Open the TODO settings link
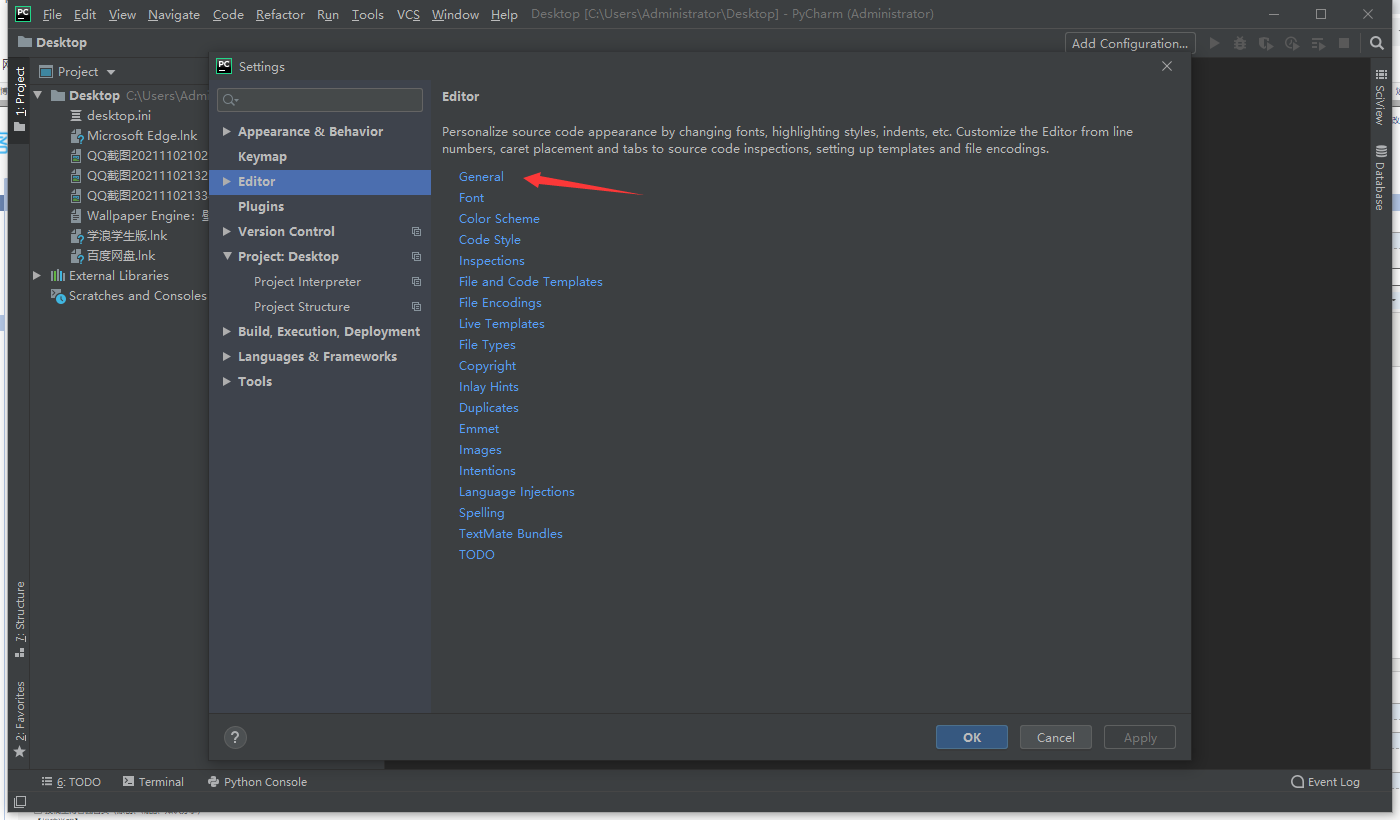 (x=477, y=554)
